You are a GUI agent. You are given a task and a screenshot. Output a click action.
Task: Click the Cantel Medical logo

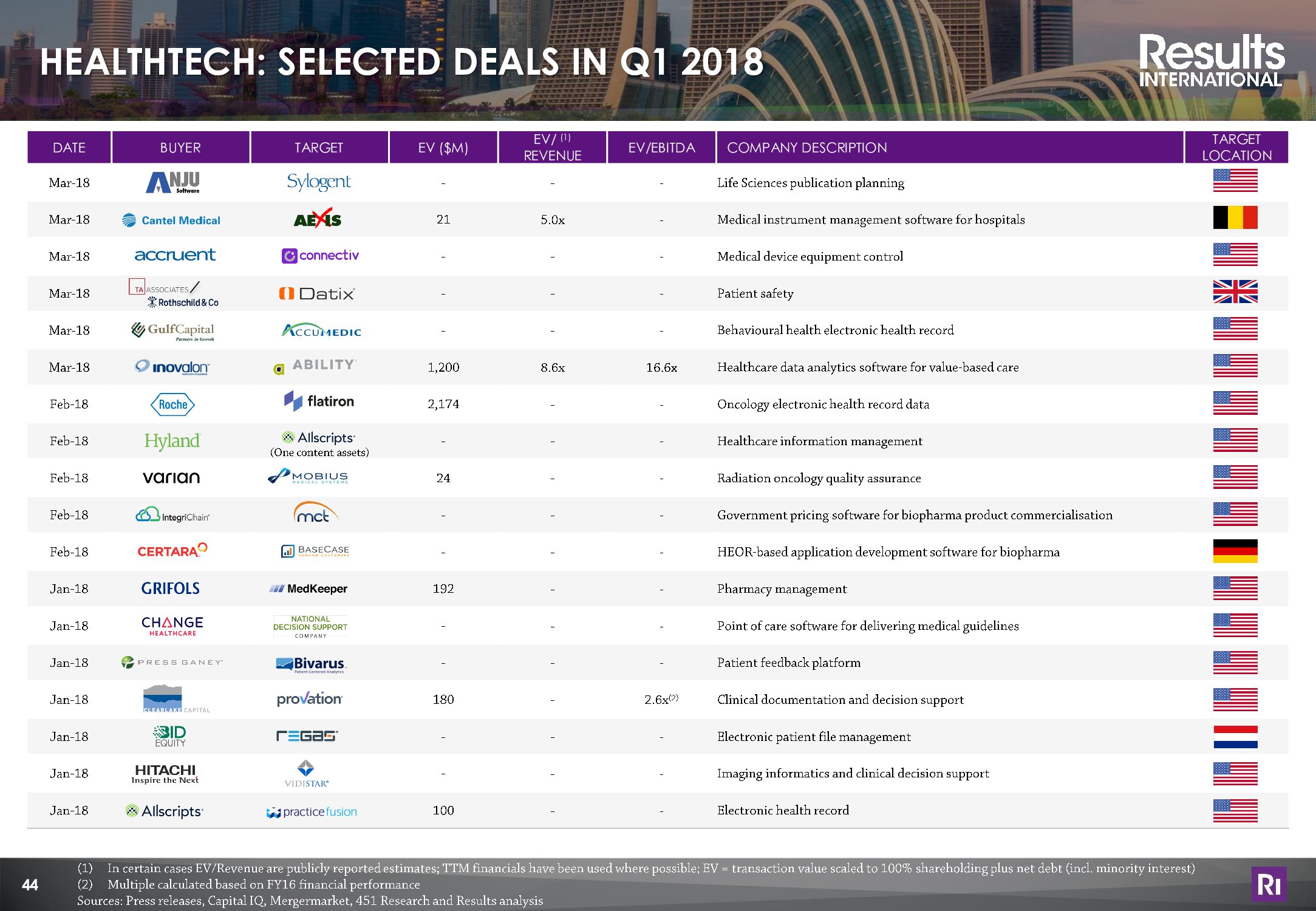pos(171,220)
